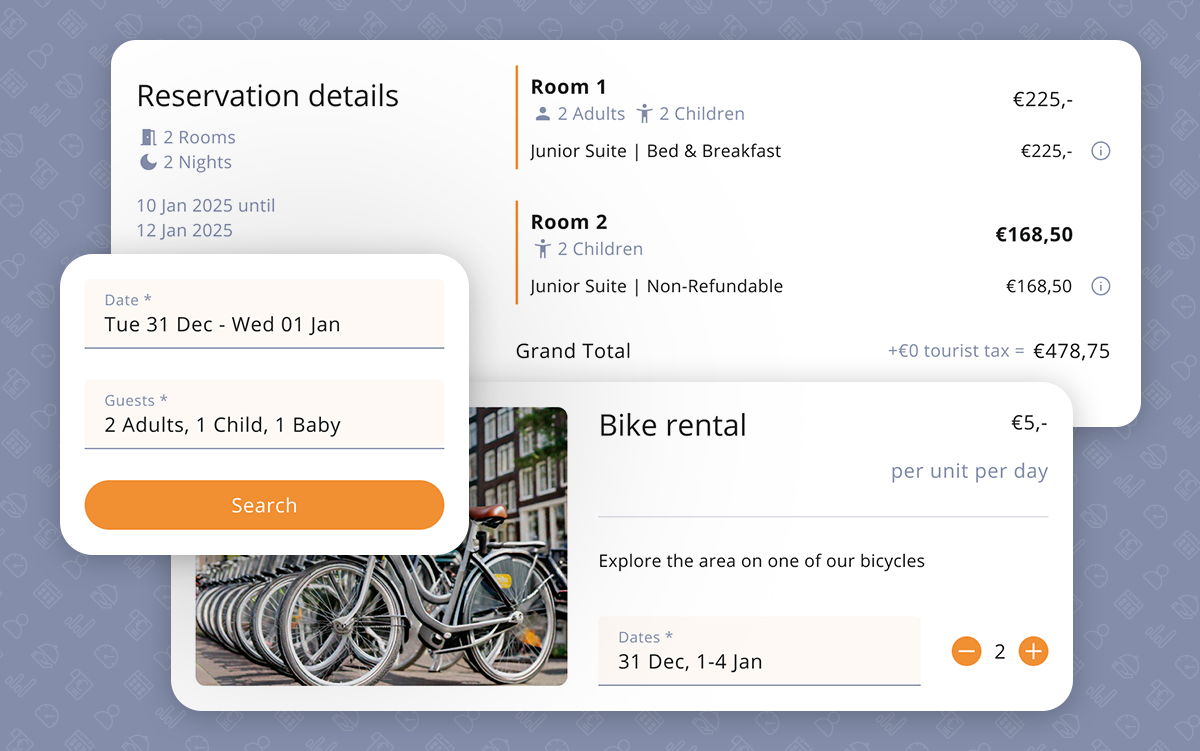Click the door icon next to 2 Rooms
This screenshot has width=1200, height=751.
click(x=149, y=137)
